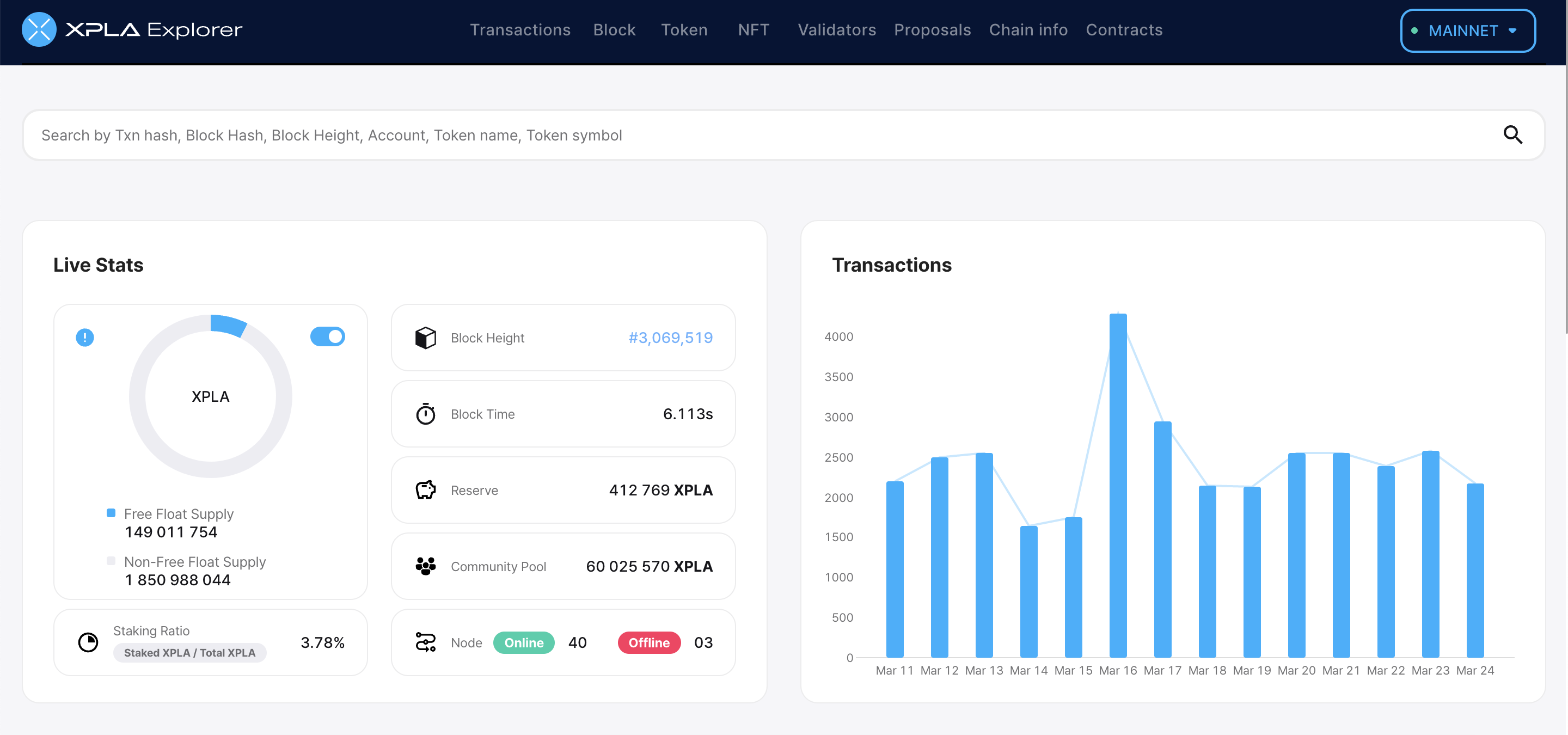Click the block cube icon beside Block Height
1568x735 pixels.
pyautogui.click(x=426, y=337)
